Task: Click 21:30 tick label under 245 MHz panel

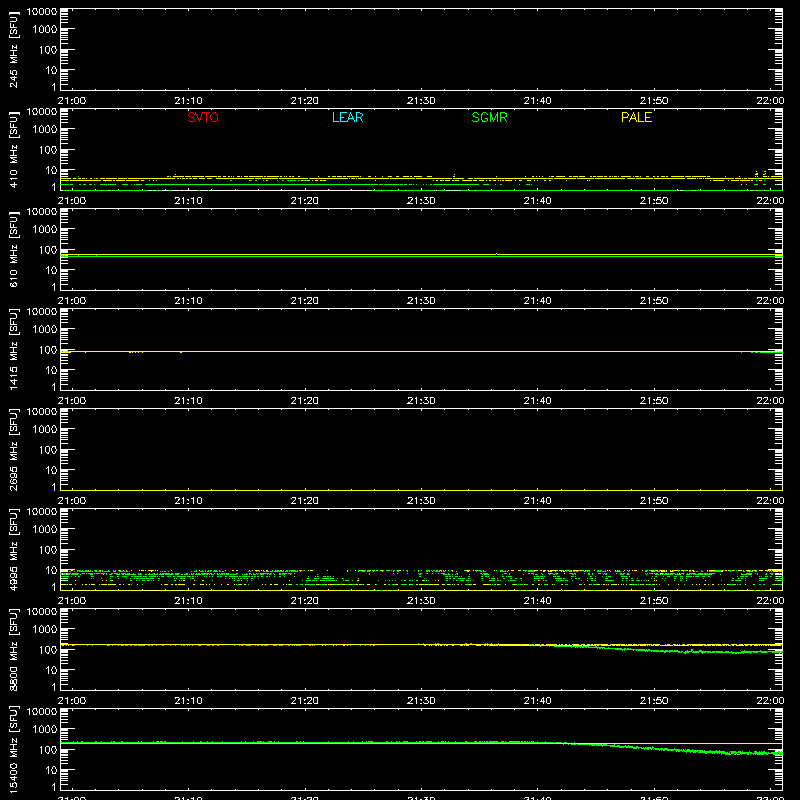Action: click(421, 101)
